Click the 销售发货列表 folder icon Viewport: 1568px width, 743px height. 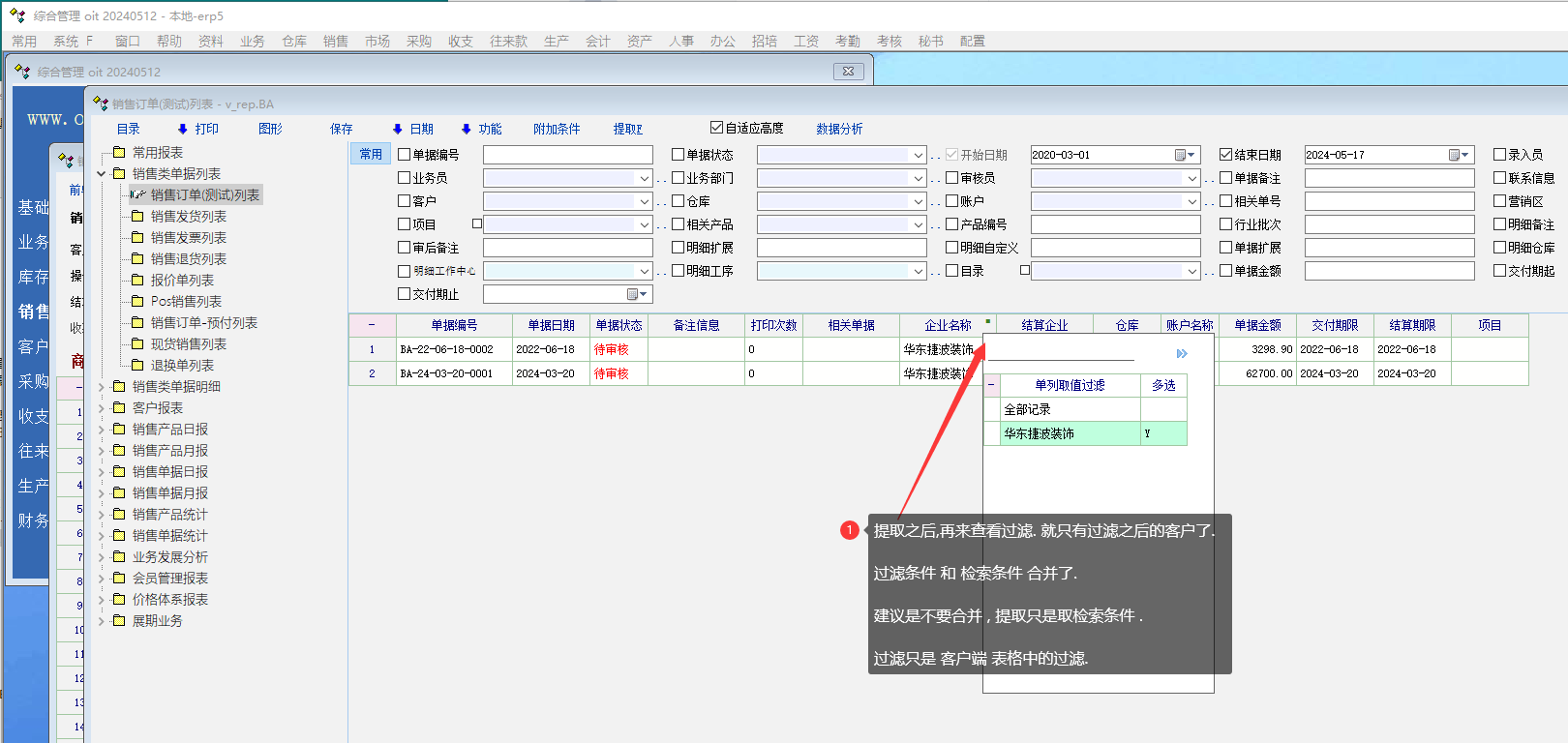[137, 217]
